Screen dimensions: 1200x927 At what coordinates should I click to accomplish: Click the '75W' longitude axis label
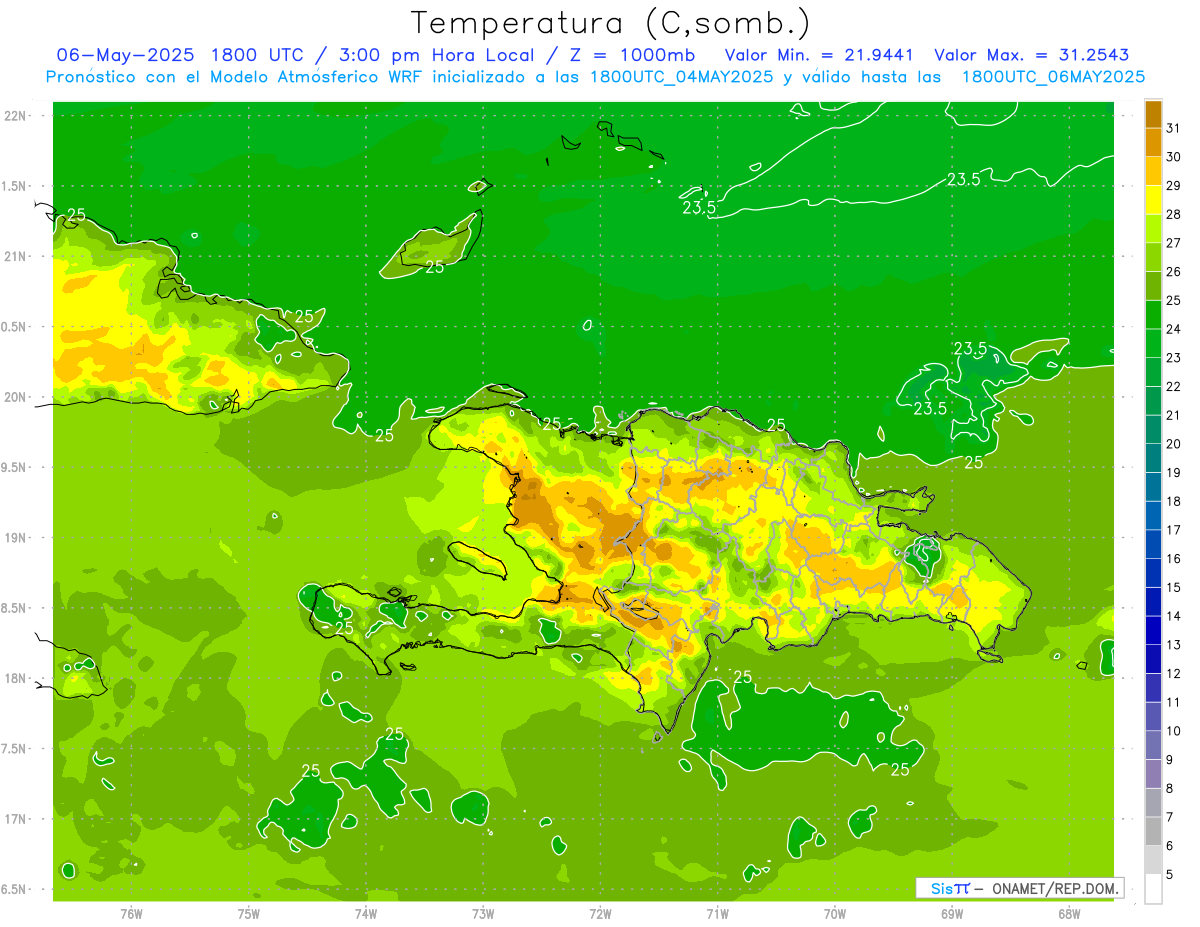249,914
